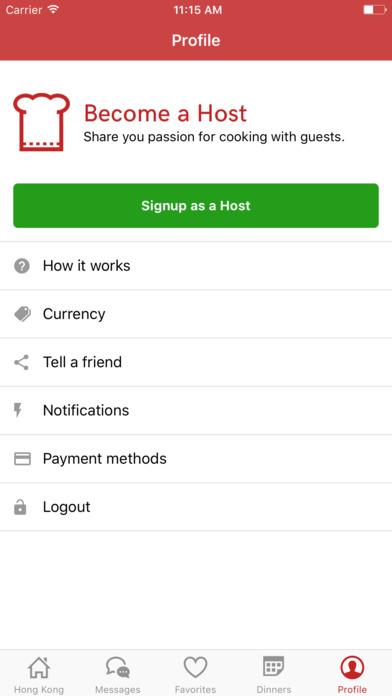Select the currency tag icon

click(22, 314)
